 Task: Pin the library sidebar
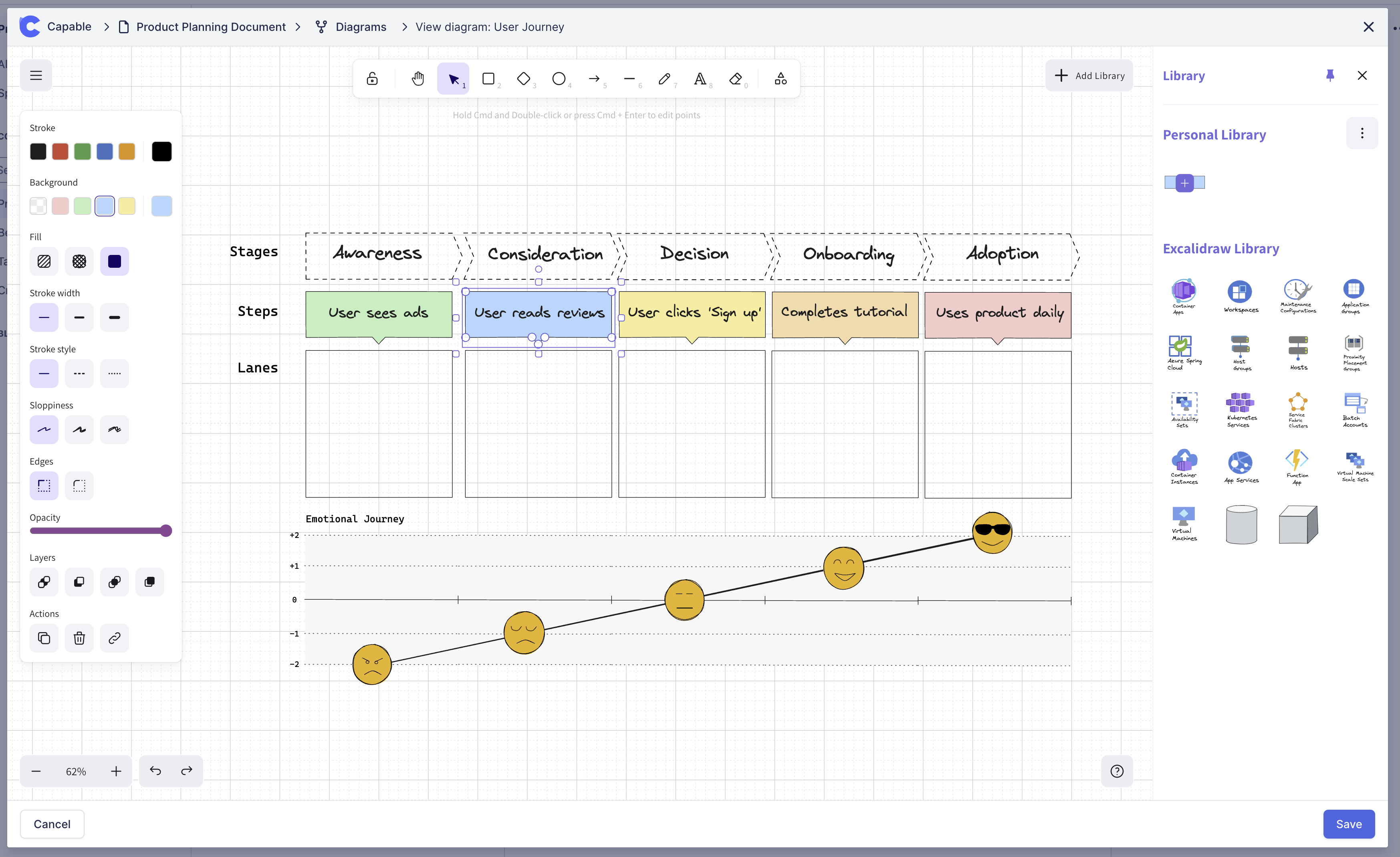point(1329,76)
